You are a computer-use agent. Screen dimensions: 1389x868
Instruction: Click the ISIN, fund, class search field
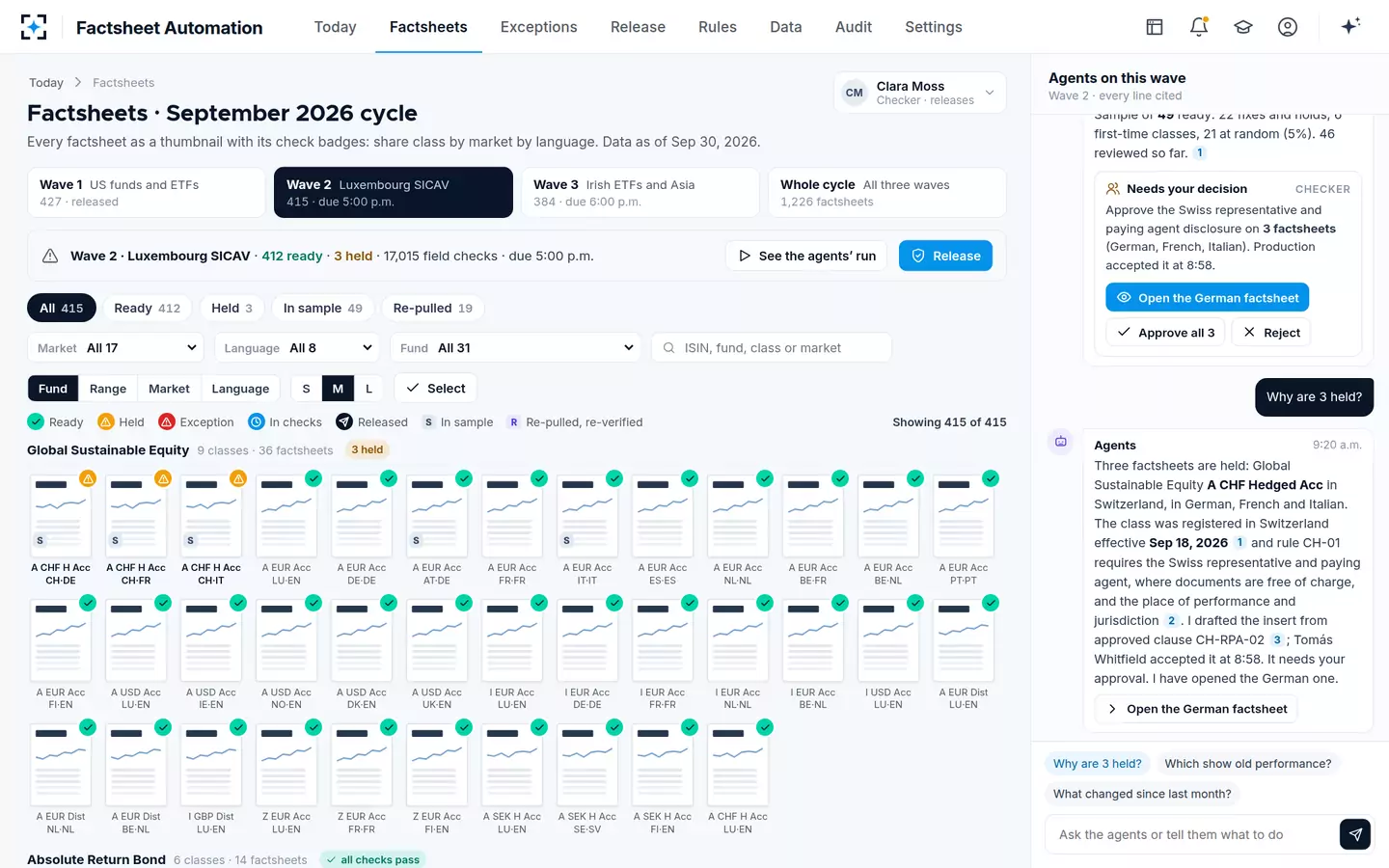[771, 347]
